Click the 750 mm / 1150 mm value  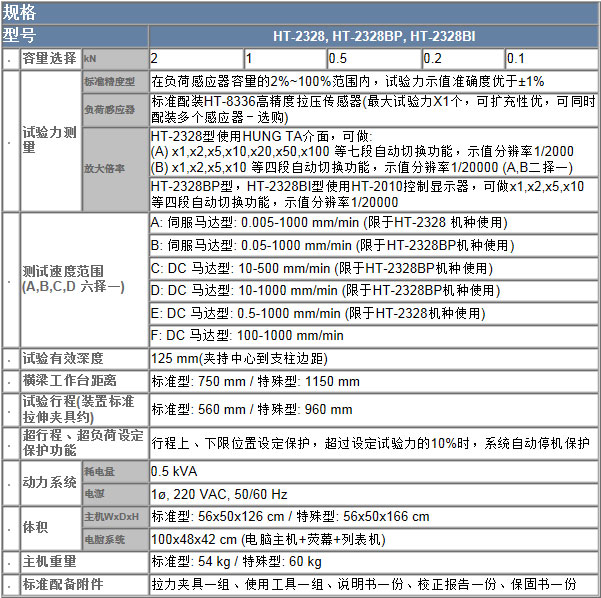point(256,381)
